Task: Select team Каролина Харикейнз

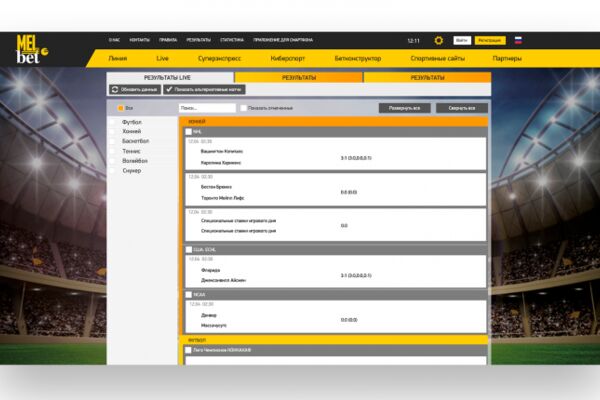Action: click(x=221, y=163)
